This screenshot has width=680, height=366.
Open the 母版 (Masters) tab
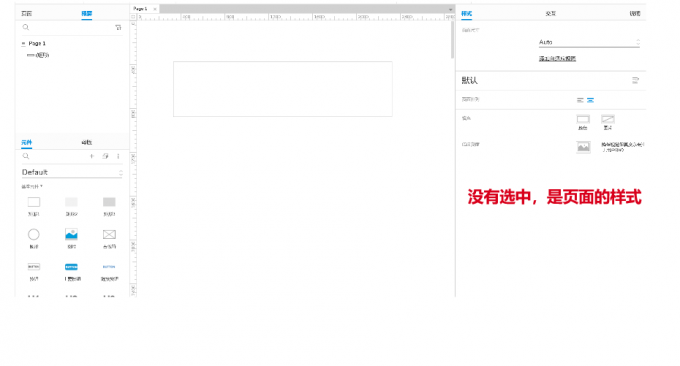pos(86,142)
